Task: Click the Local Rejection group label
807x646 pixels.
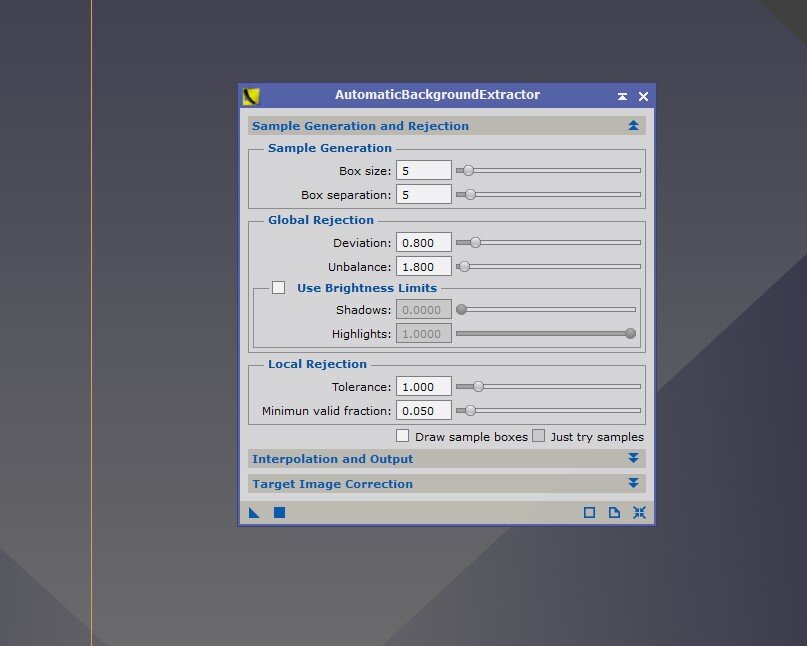Action: tap(318, 364)
